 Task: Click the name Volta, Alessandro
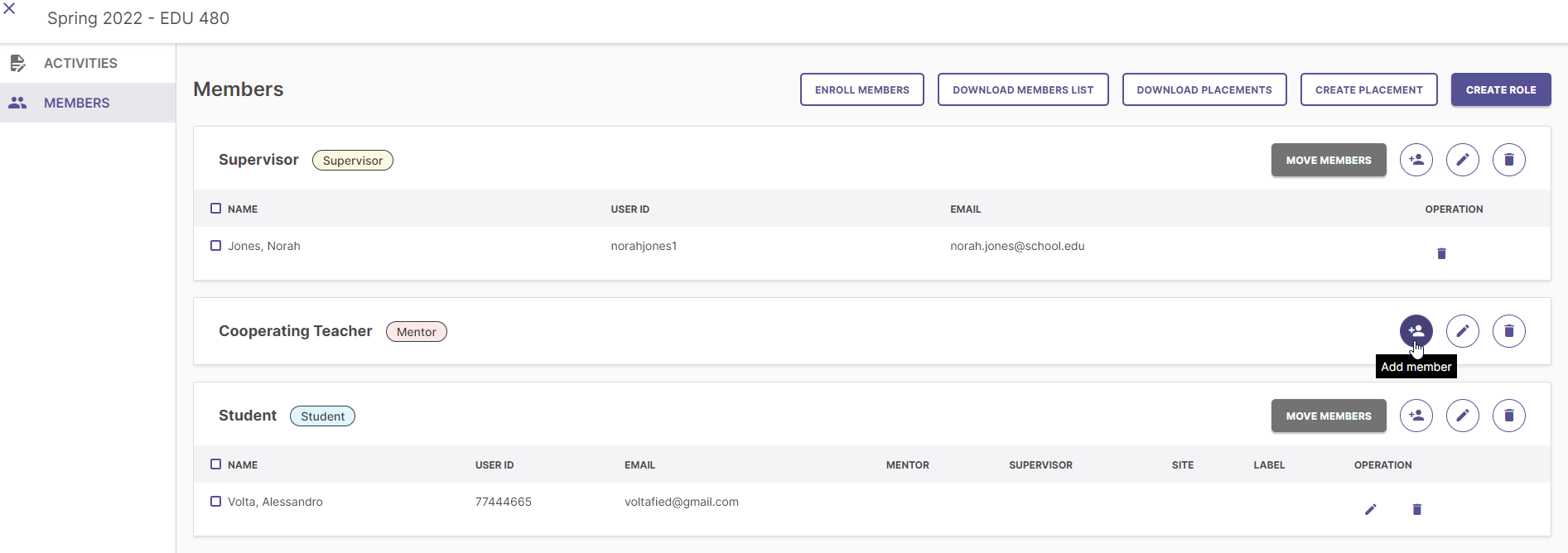[275, 502]
